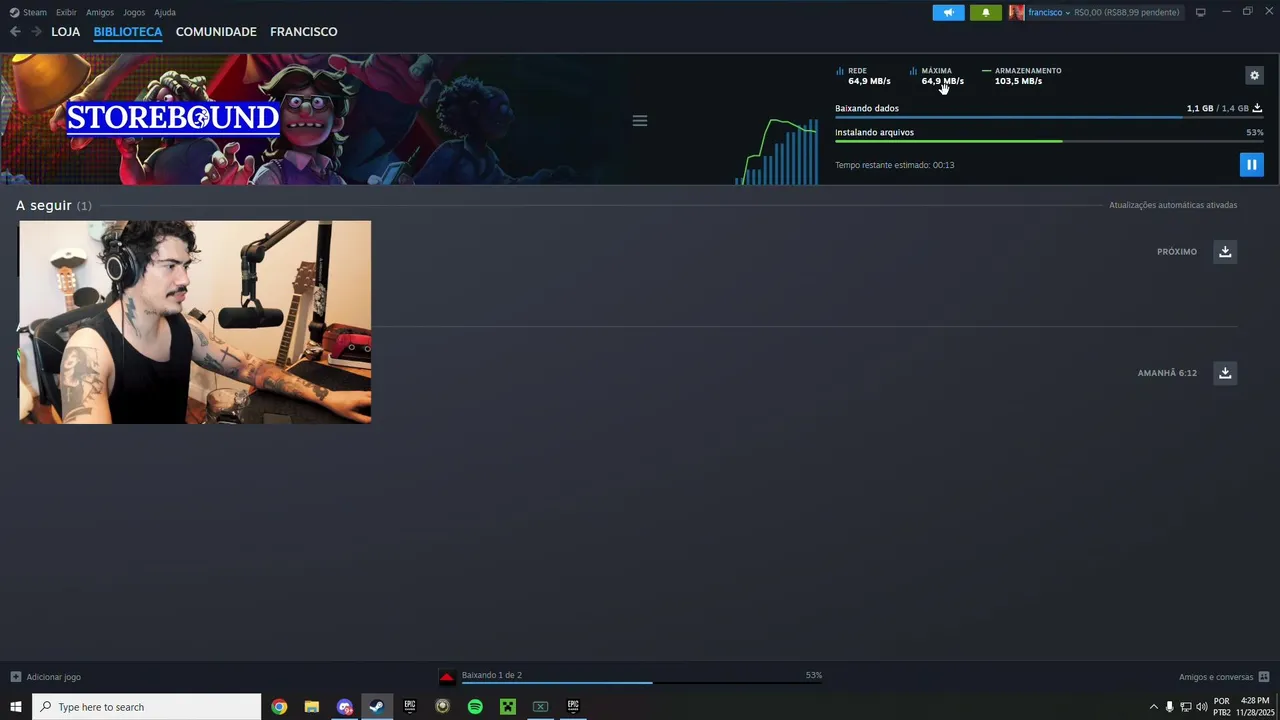The width and height of the screenshot is (1280, 720).
Task: Click 'Tempo restante estimado: 00:13' text
Action: pyautogui.click(x=895, y=165)
